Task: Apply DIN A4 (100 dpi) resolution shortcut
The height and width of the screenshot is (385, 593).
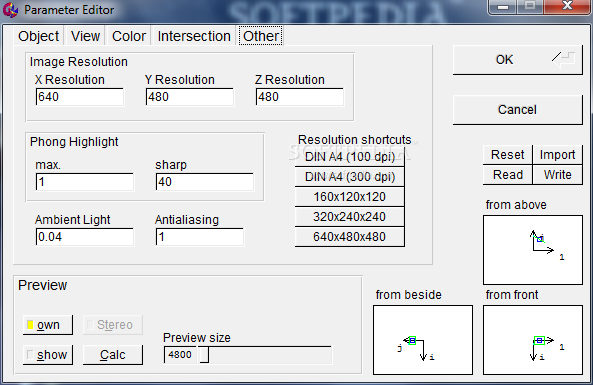Action: pyautogui.click(x=350, y=157)
